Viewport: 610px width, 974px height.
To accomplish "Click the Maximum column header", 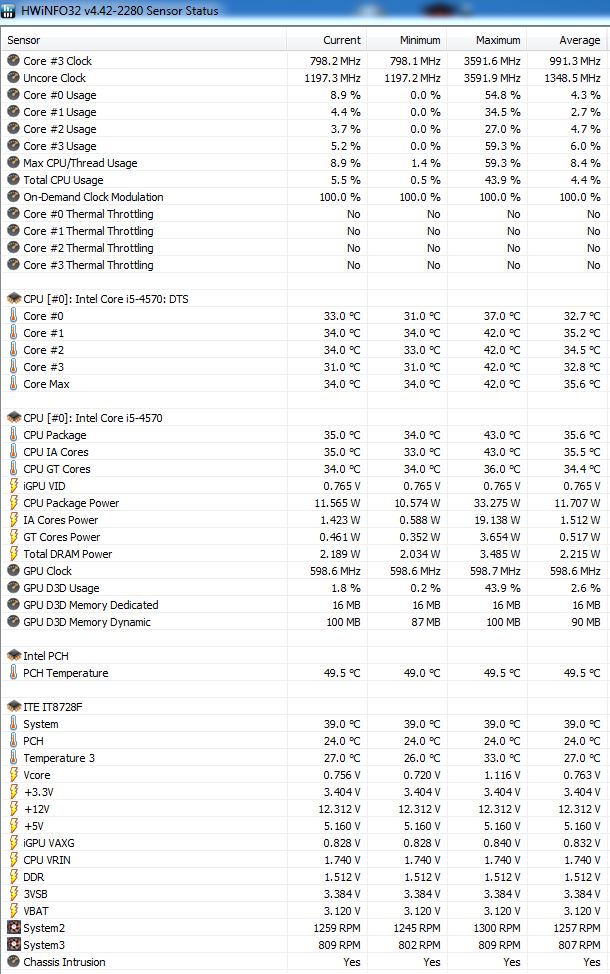I will pos(498,40).
